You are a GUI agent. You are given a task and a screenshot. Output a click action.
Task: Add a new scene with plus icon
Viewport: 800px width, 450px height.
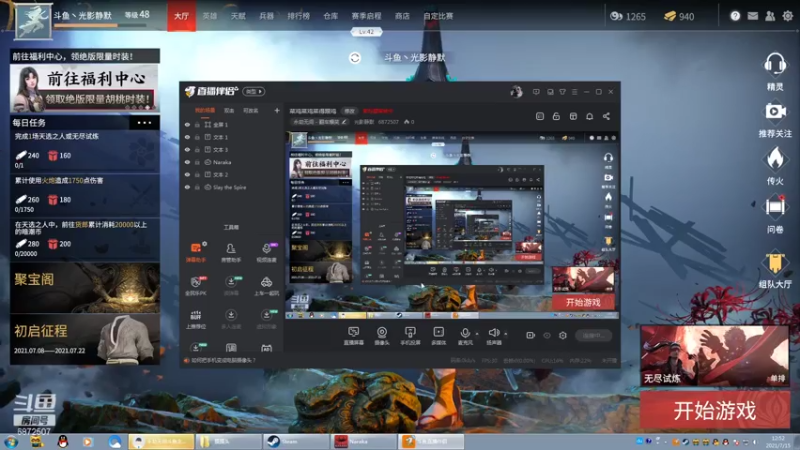[277, 110]
